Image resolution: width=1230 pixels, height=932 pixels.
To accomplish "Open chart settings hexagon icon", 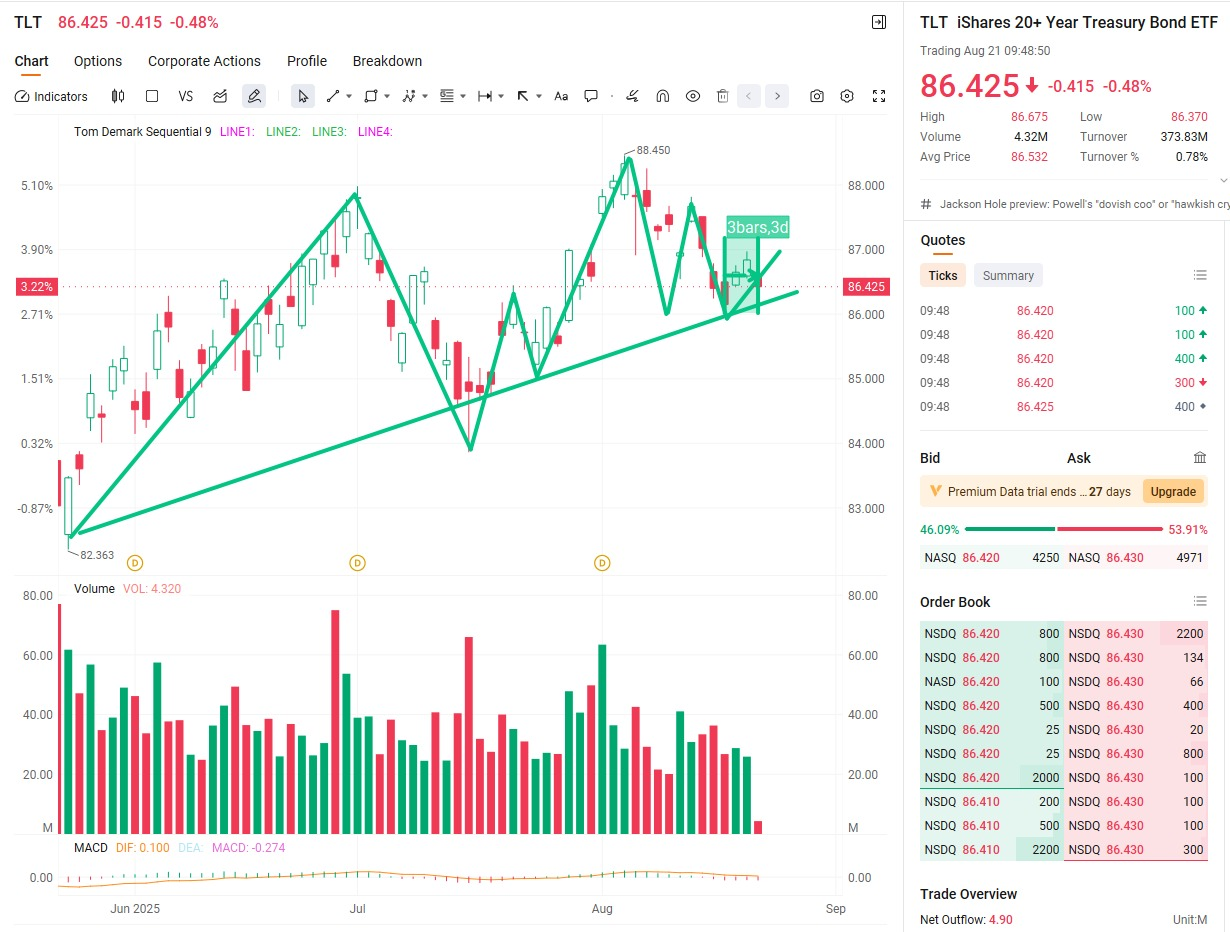I will pyautogui.click(x=847, y=96).
